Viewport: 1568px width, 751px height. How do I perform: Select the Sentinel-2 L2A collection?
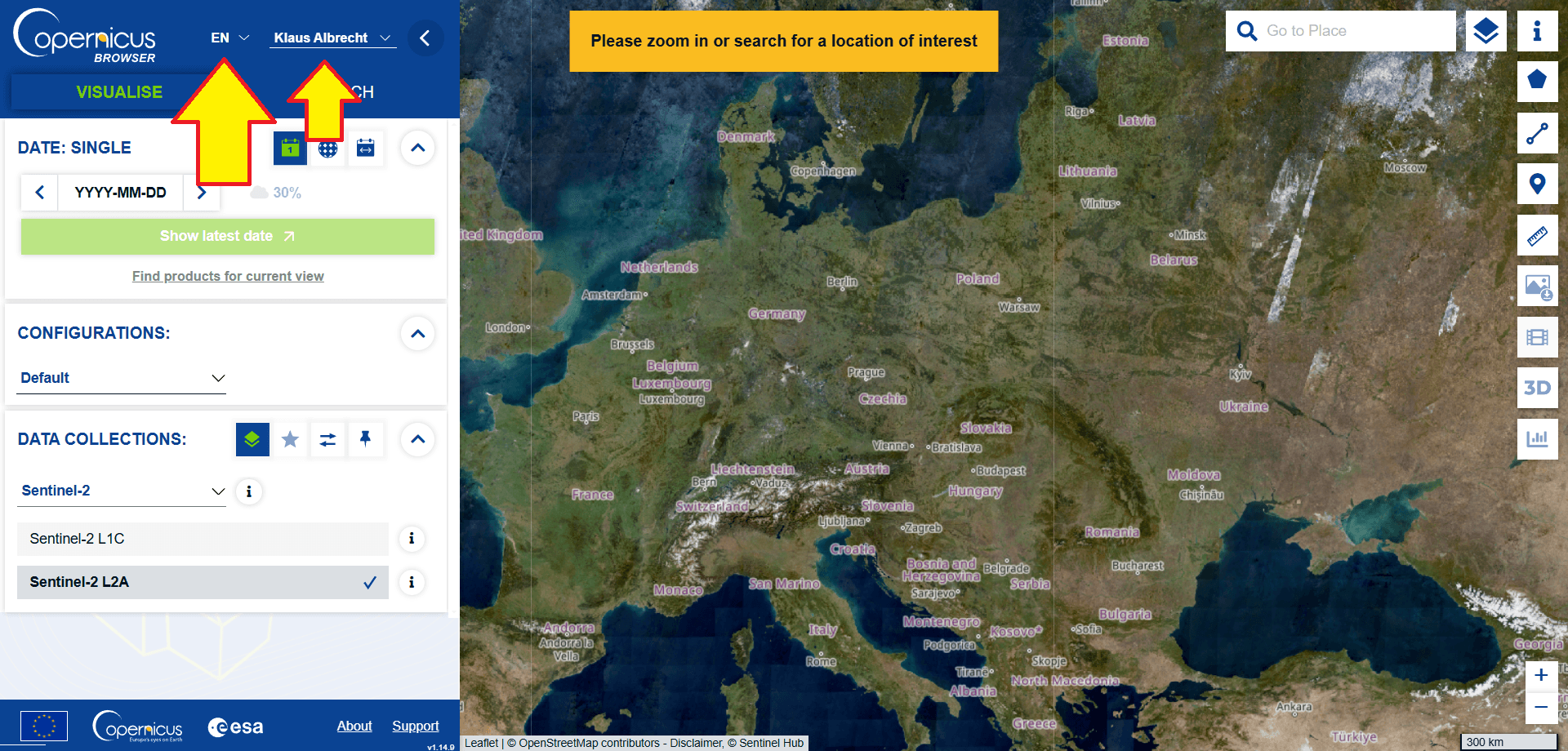203,582
